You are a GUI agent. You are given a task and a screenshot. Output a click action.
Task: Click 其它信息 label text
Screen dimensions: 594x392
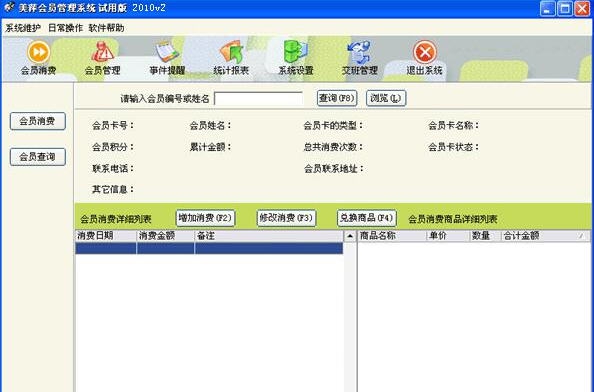click(113, 189)
